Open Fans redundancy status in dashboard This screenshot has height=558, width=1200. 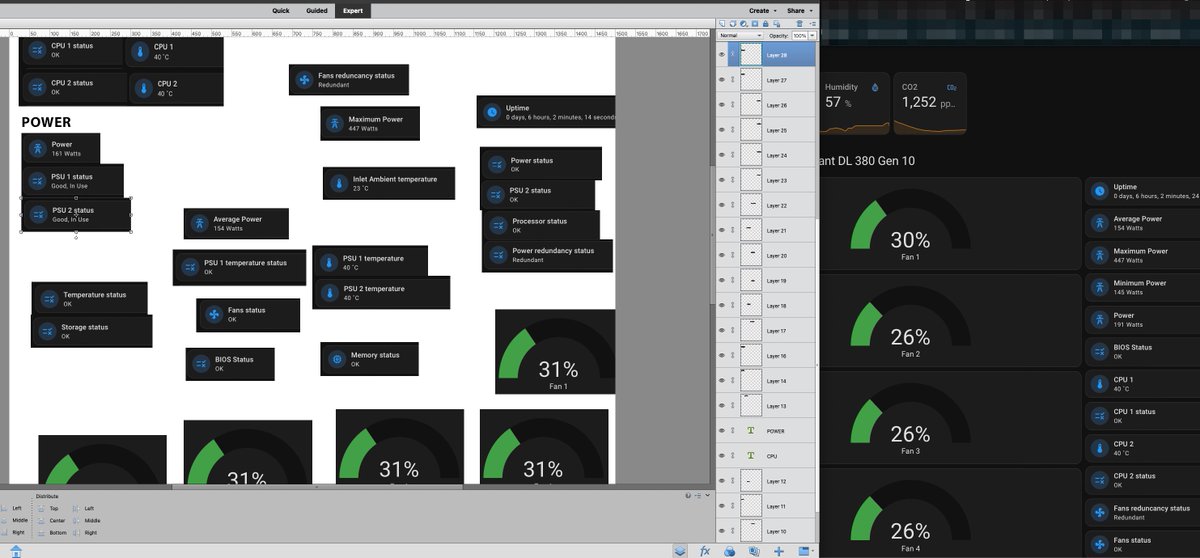click(1142, 512)
